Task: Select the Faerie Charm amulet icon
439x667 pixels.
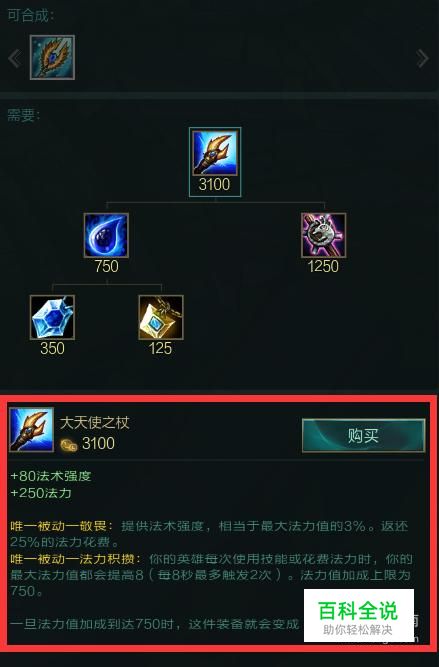Action: (161, 317)
